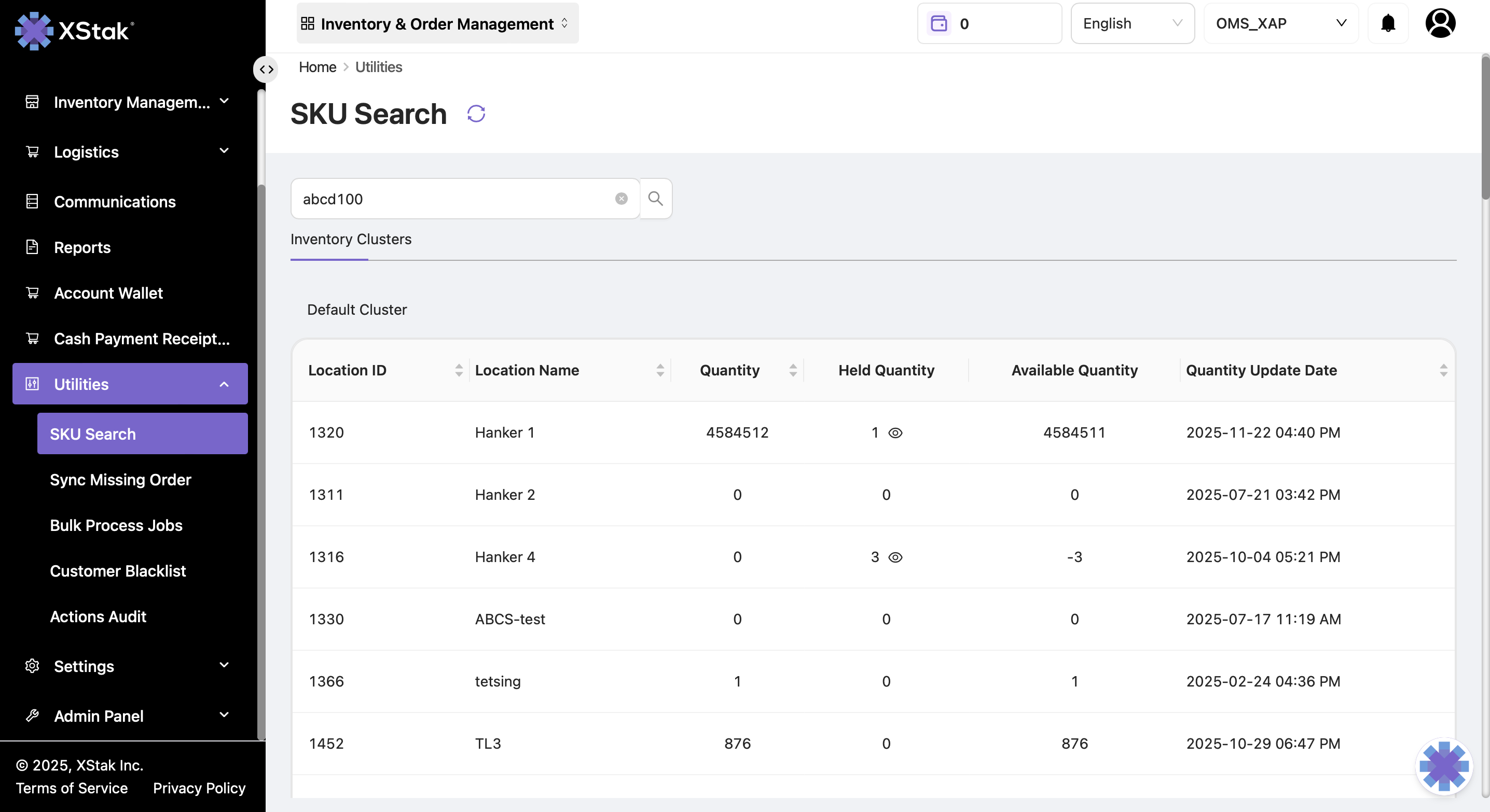Click the XStak logo
This screenshot has height=812, width=1490.
(74, 31)
